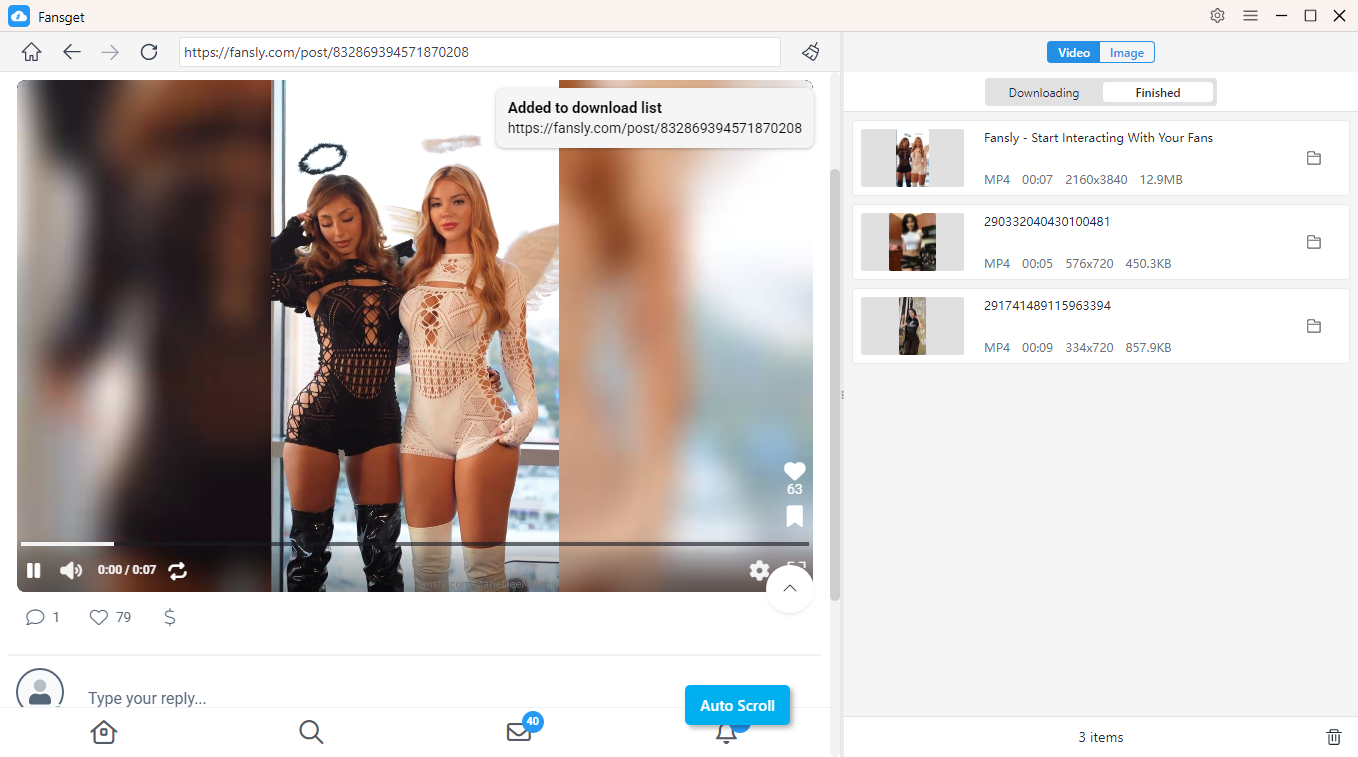
Task: Reload the current page
Action: coord(149,52)
